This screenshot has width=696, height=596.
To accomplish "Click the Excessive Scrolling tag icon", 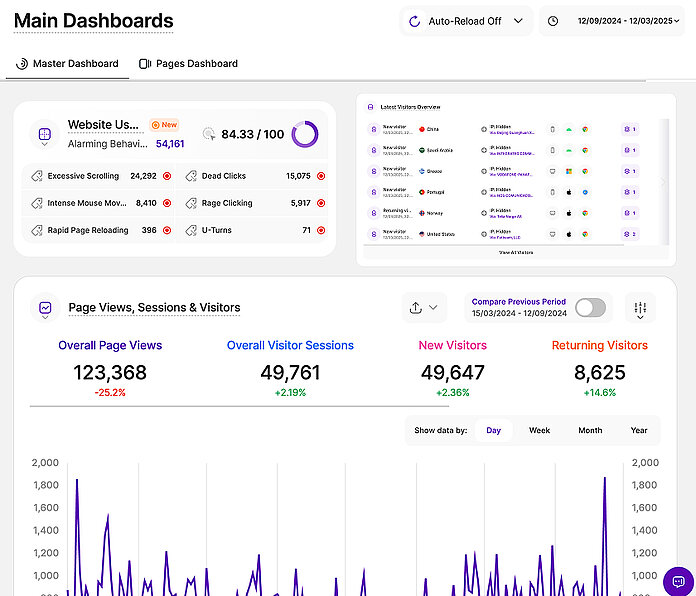I will (x=36, y=176).
